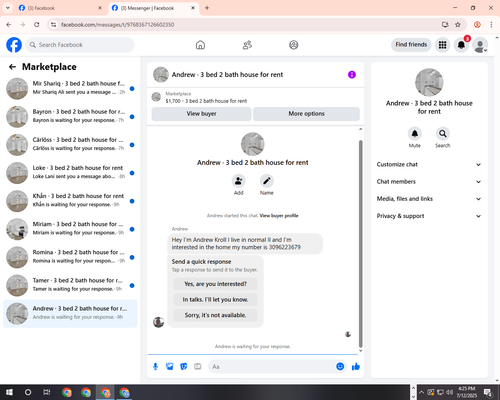The height and width of the screenshot is (400, 500).
Task: Click the Add people icon in chat
Action: coord(239,181)
